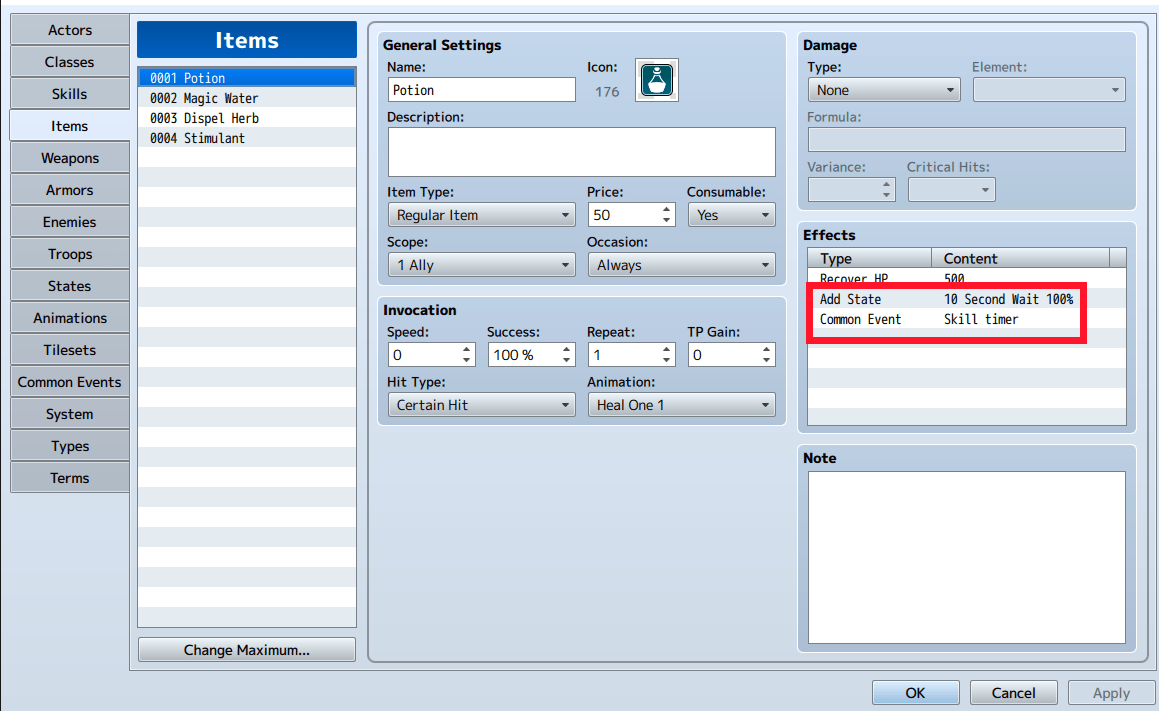Switch to Common Events section
Viewport: 1159px width, 711px height.
[x=69, y=381]
